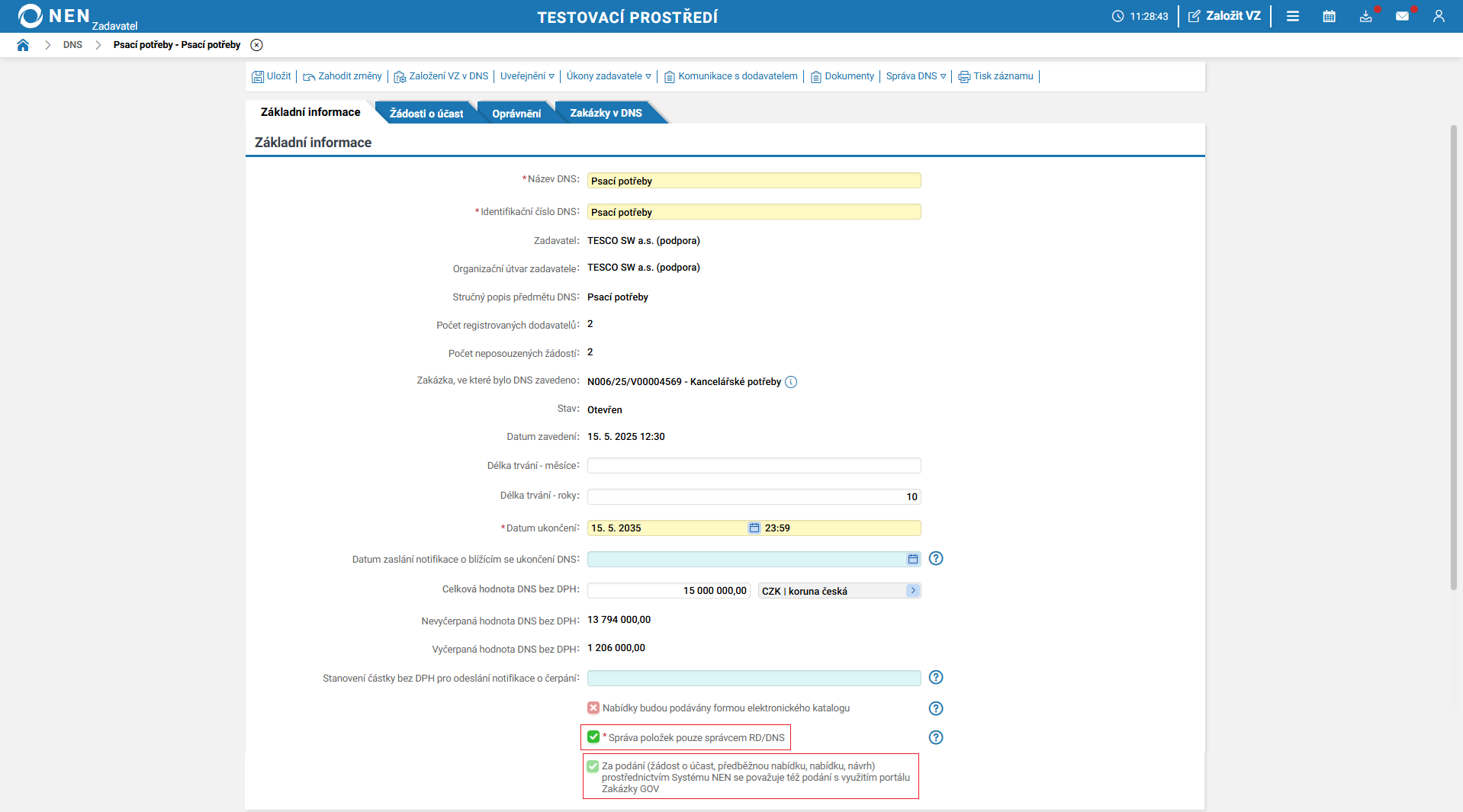Click the value 1 206 000,00

click(x=616, y=648)
